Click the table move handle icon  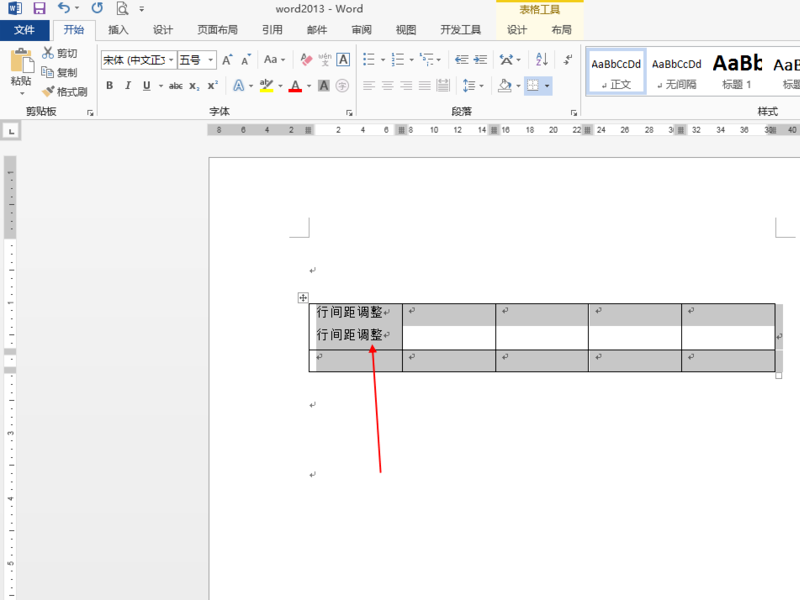coord(303,297)
